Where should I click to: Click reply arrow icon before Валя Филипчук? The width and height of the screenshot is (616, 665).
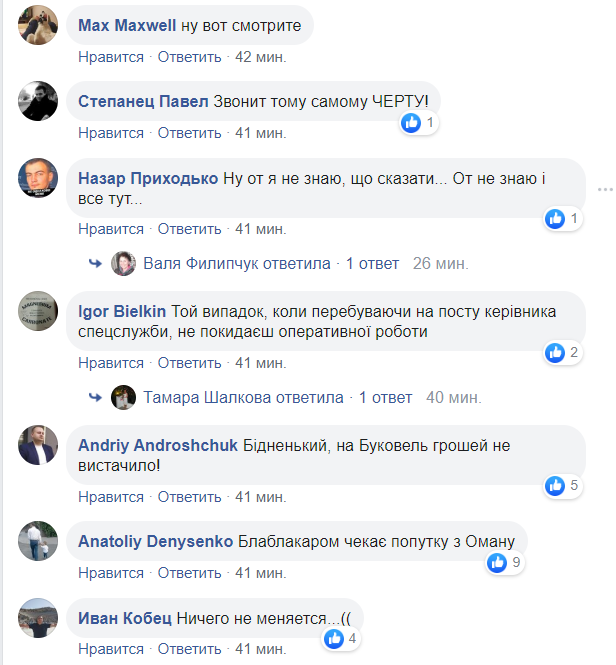pyautogui.click(x=95, y=264)
